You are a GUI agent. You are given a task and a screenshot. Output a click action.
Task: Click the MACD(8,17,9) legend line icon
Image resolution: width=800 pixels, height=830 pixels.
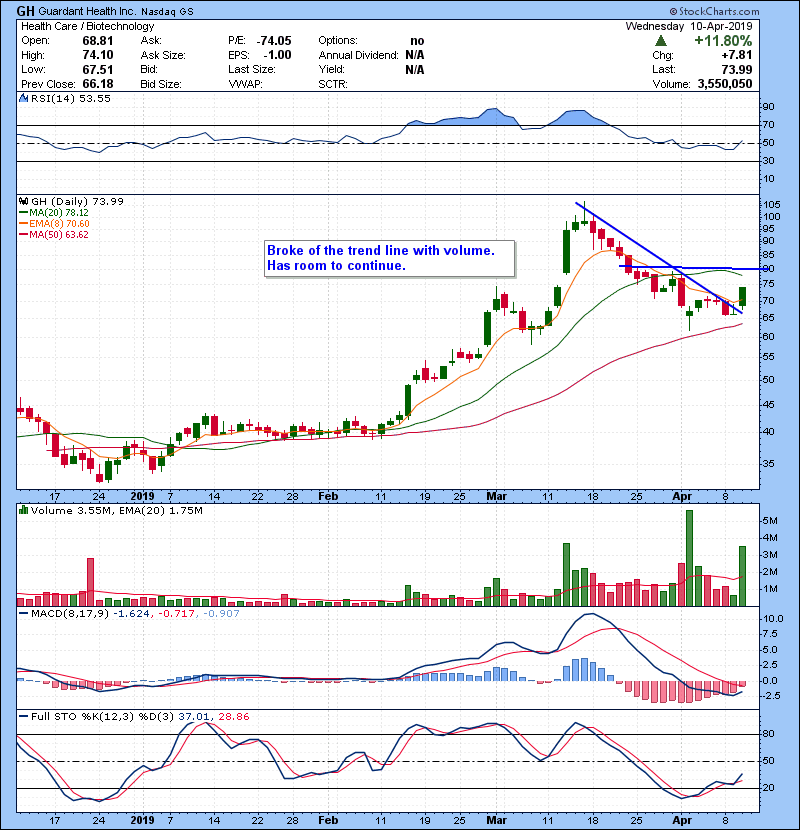[22, 611]
